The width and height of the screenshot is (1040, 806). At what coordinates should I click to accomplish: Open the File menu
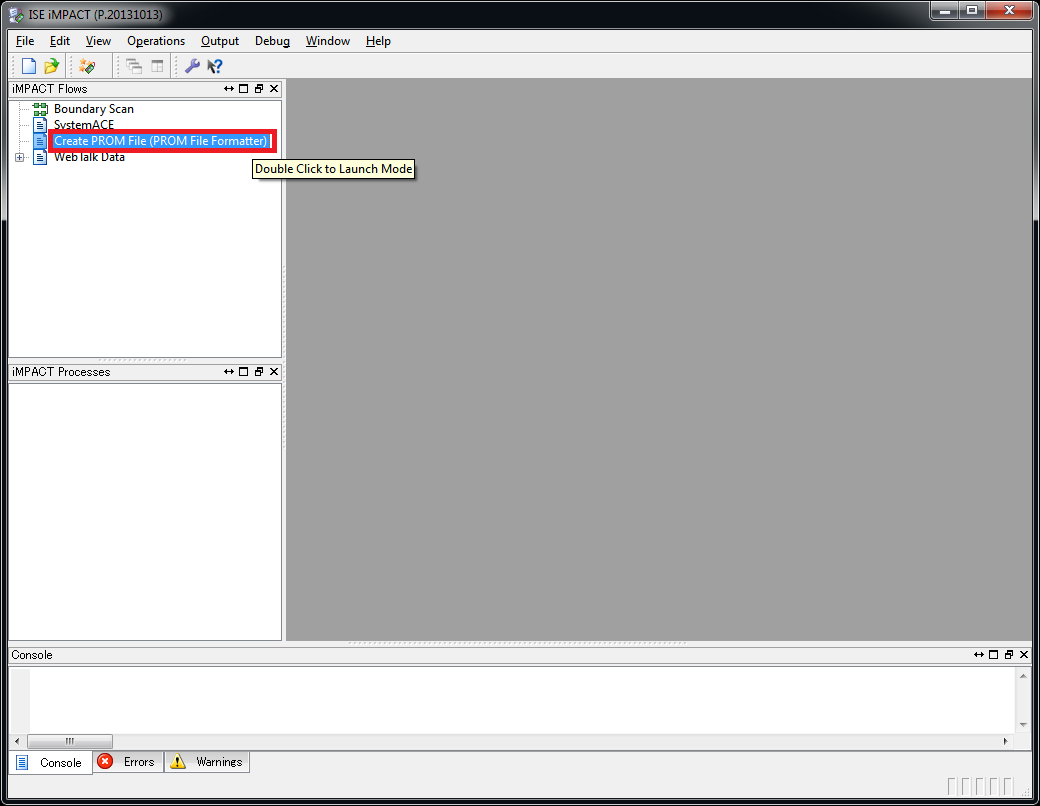coord(25,41)
